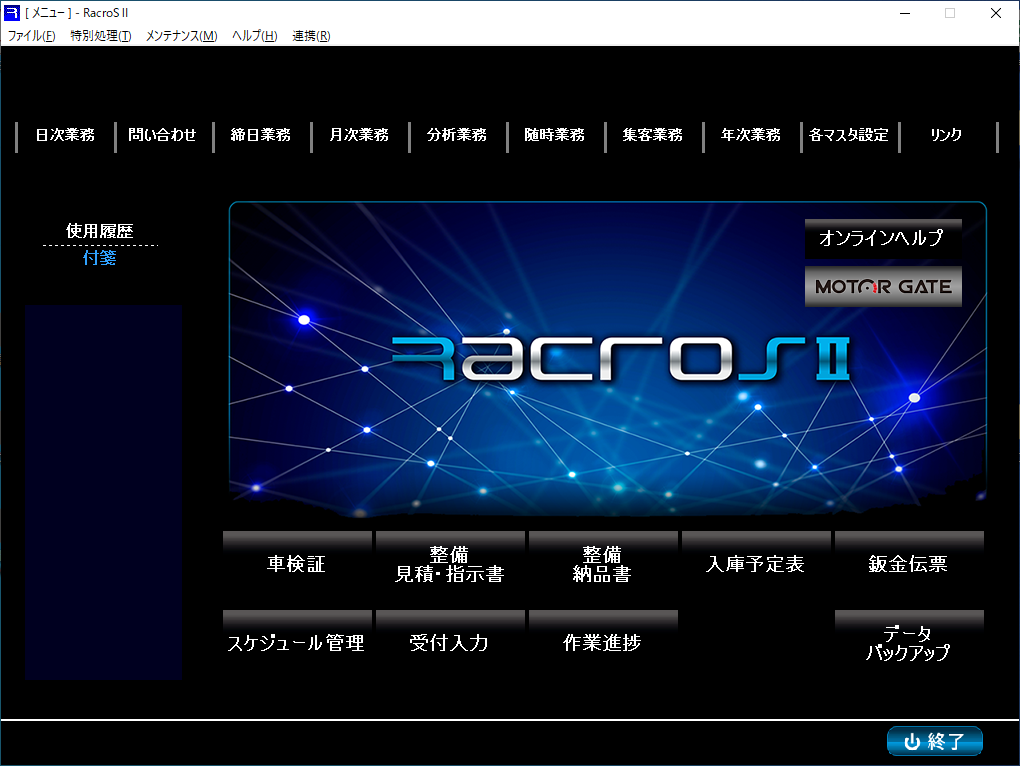Select the 問い合わせ tab
1020x766 pixels.
coord(163,135)
